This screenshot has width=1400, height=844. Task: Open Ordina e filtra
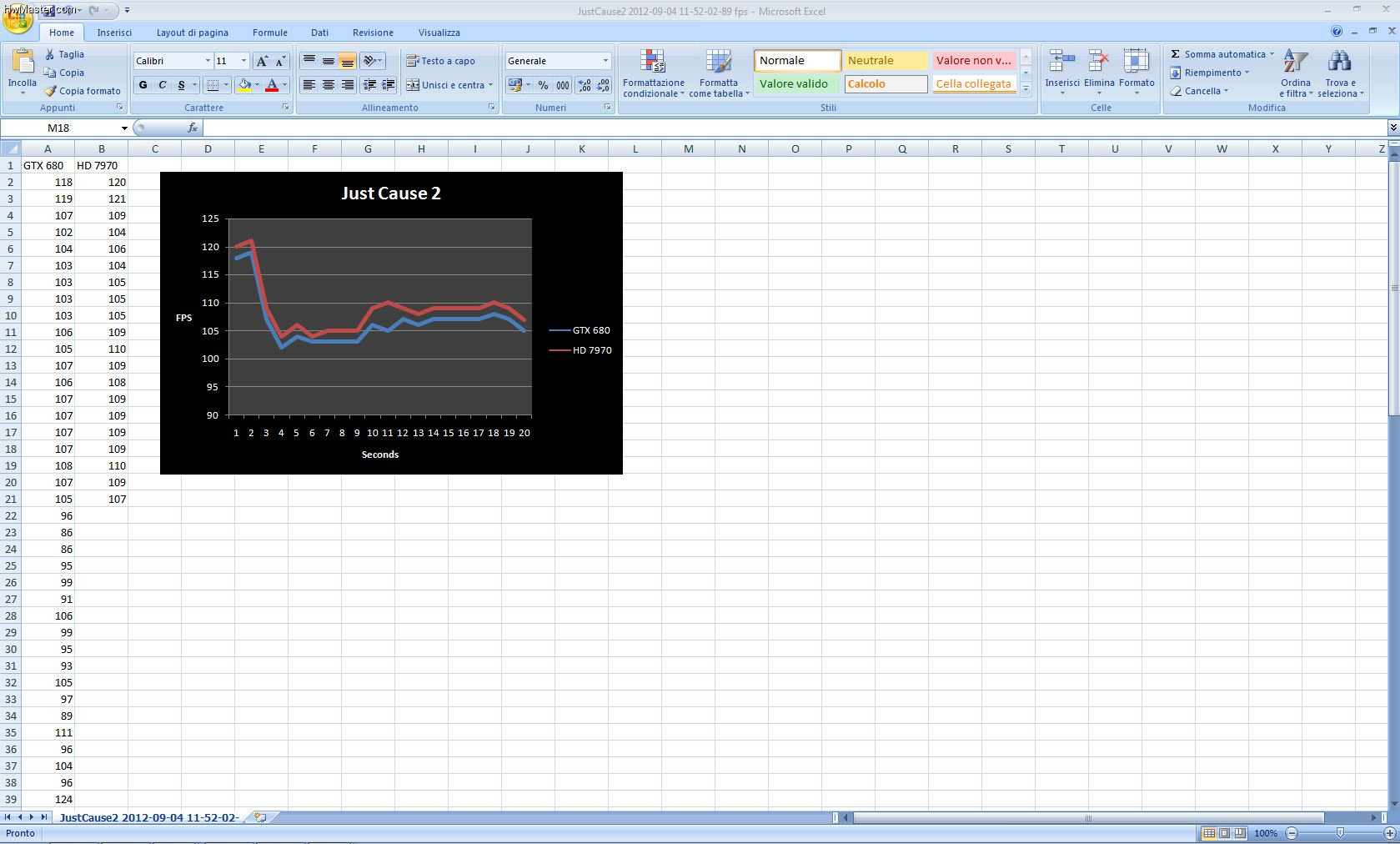[x=1296, y=73]
